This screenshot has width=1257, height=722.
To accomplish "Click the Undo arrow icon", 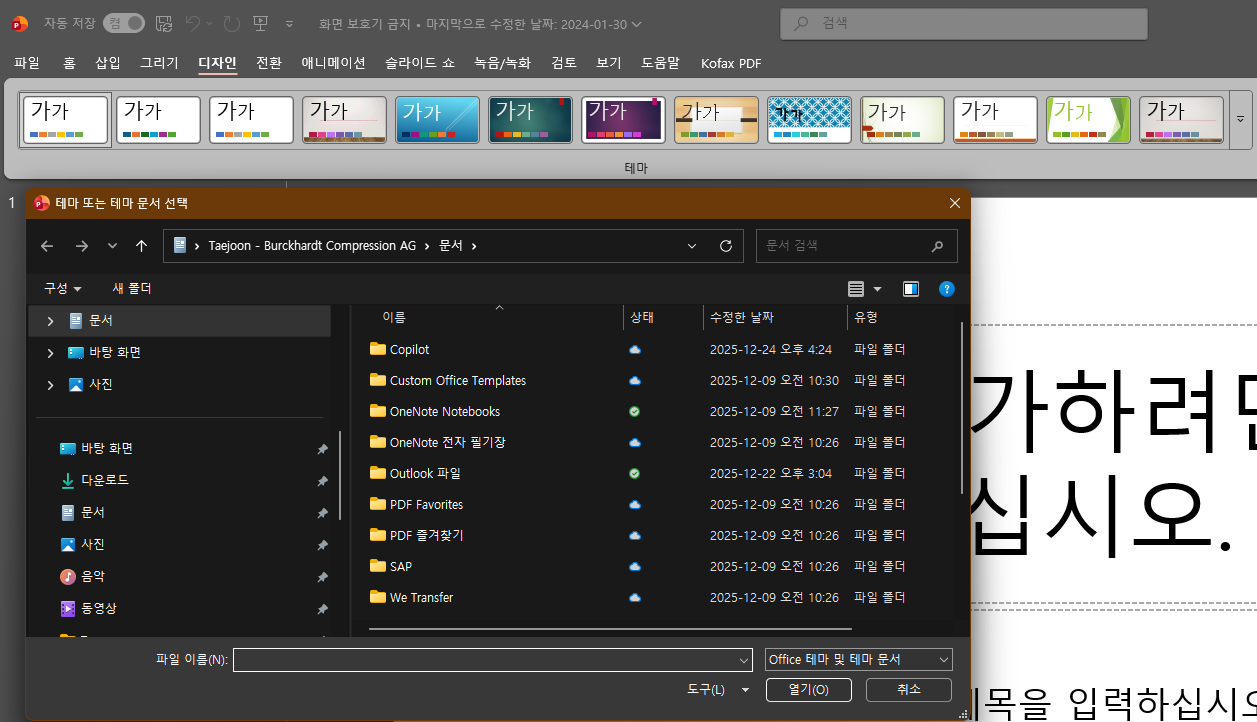I will pos(194,23).
